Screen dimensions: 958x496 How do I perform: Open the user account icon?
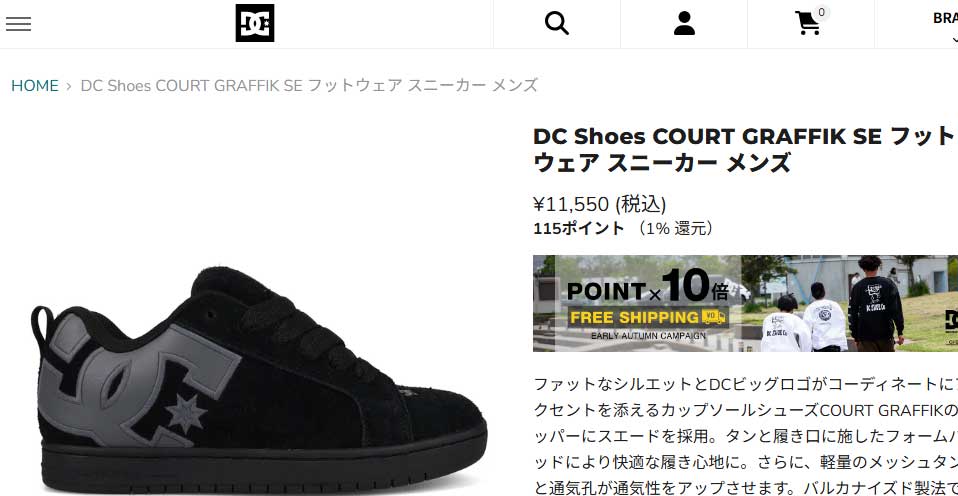pyautogui.click(x=684, y=24)
